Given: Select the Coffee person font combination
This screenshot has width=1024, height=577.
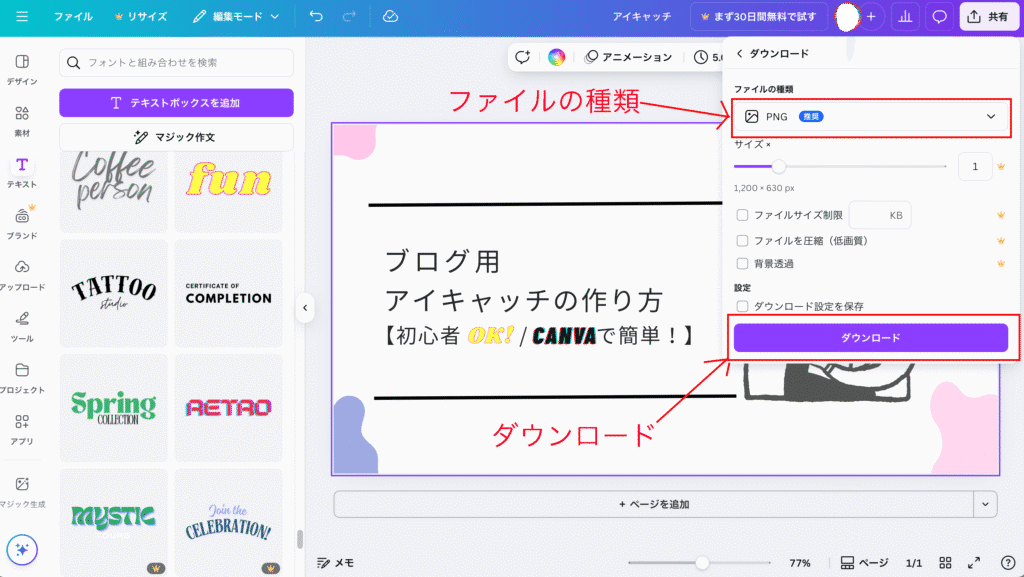Looking at the screenshot, I should pos(114,191).
